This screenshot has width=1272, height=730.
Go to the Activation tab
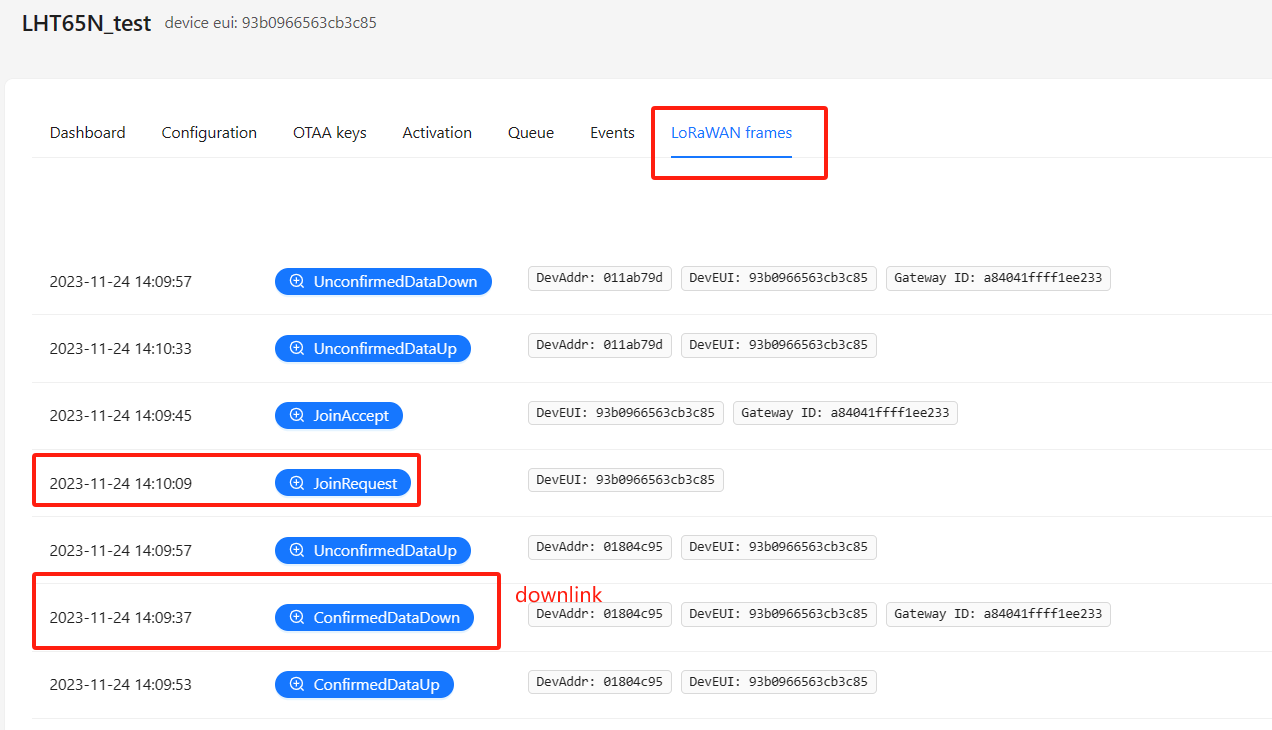[x=437, y=132]
